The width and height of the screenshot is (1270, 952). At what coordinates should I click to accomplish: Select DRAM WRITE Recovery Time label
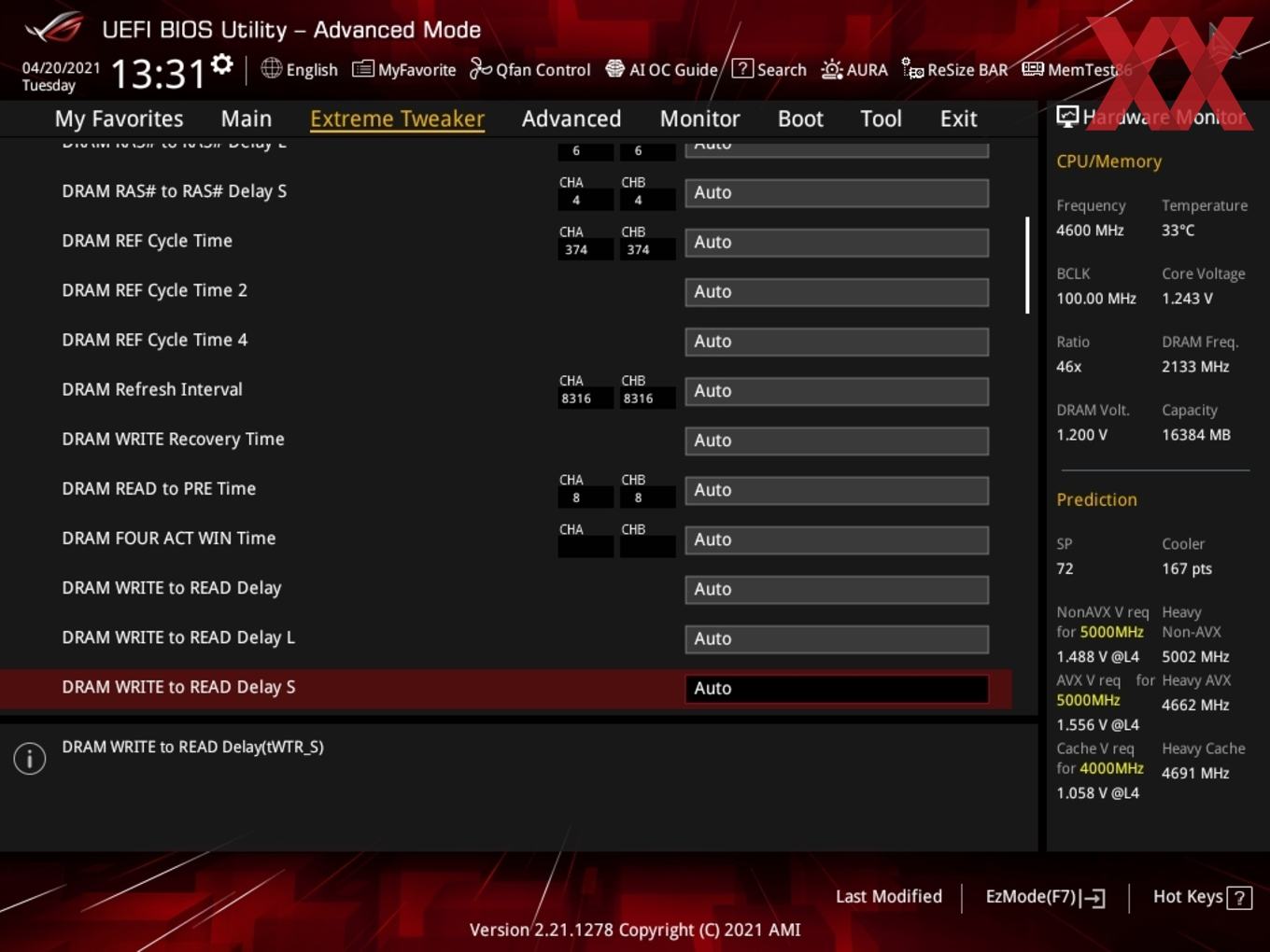(173, 439)
